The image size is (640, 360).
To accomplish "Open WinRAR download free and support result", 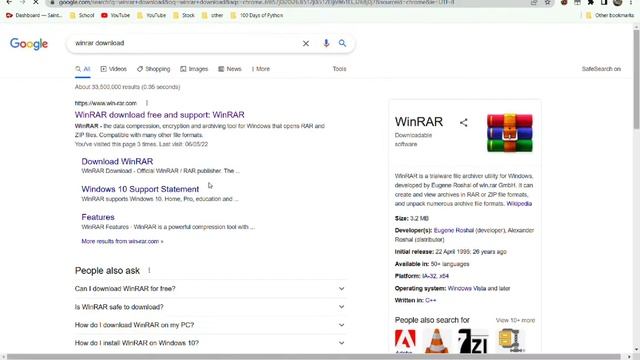I will point(160,115).
